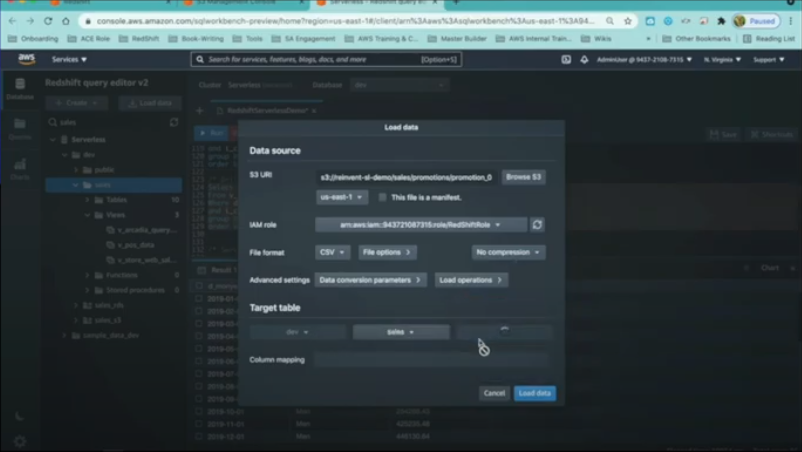Open the settings gear in sidebar
This screenshot has width=802, height=452.
click(x=20, y=441)
